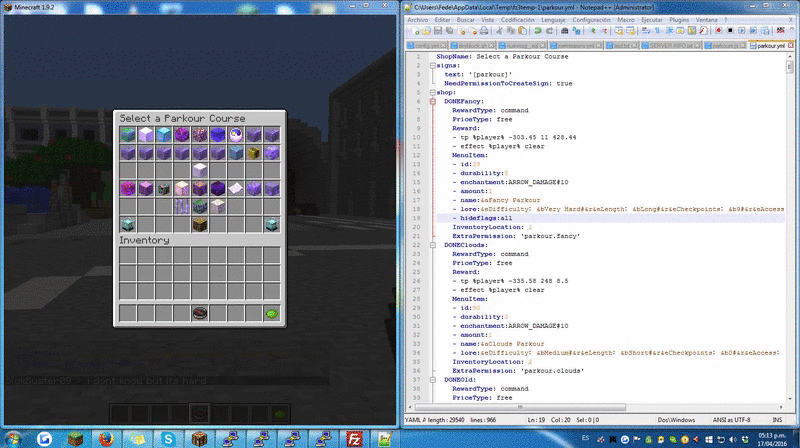The height and width of the screenshot is (448, 800).
Task: Click the Play recorded macro icon
Action: [x=741, y=31]
